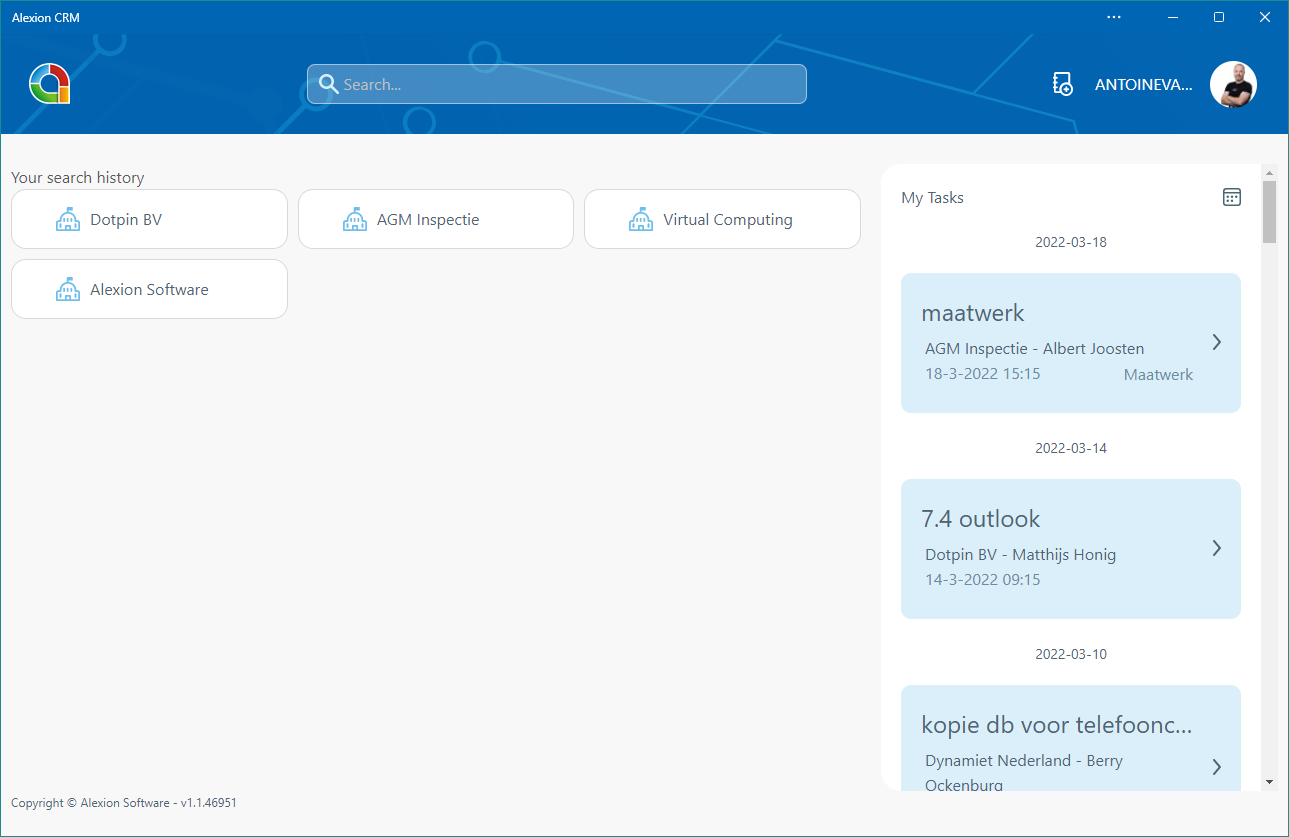
Task: Open Virtual Computing from search history
Action: (x=722, y=219)
